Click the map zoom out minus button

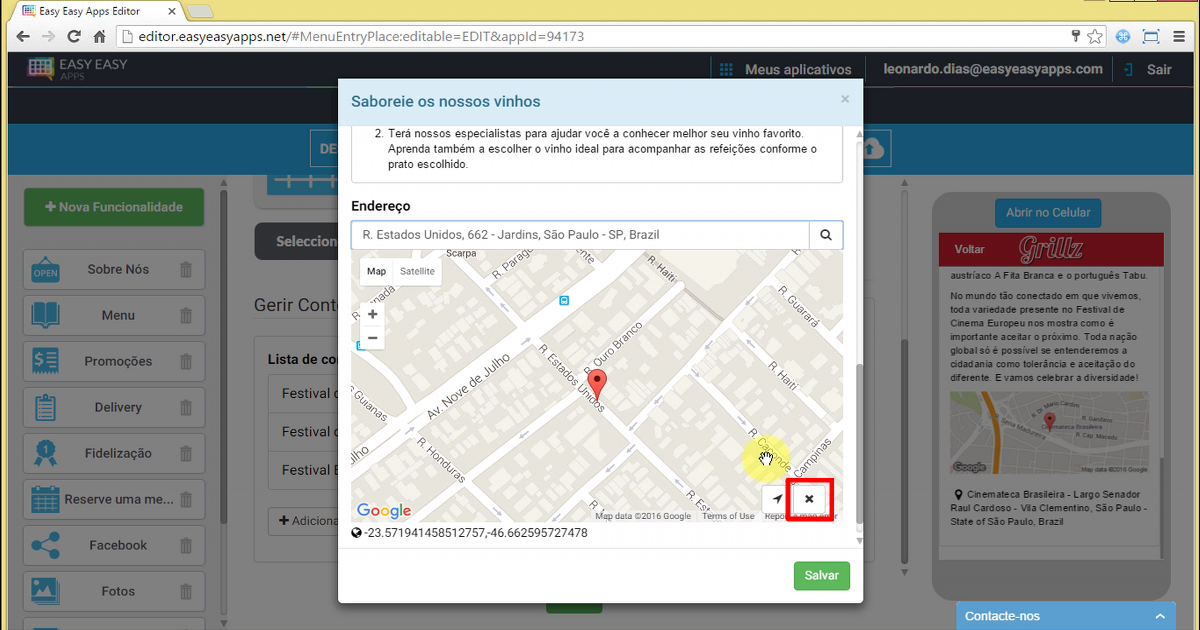point(373,339)
